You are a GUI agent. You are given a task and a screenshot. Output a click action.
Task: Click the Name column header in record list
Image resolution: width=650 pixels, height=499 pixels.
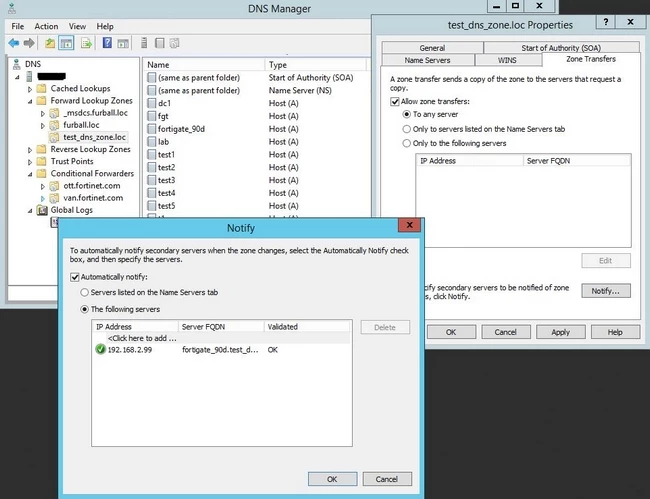click(x=205, y=65)
